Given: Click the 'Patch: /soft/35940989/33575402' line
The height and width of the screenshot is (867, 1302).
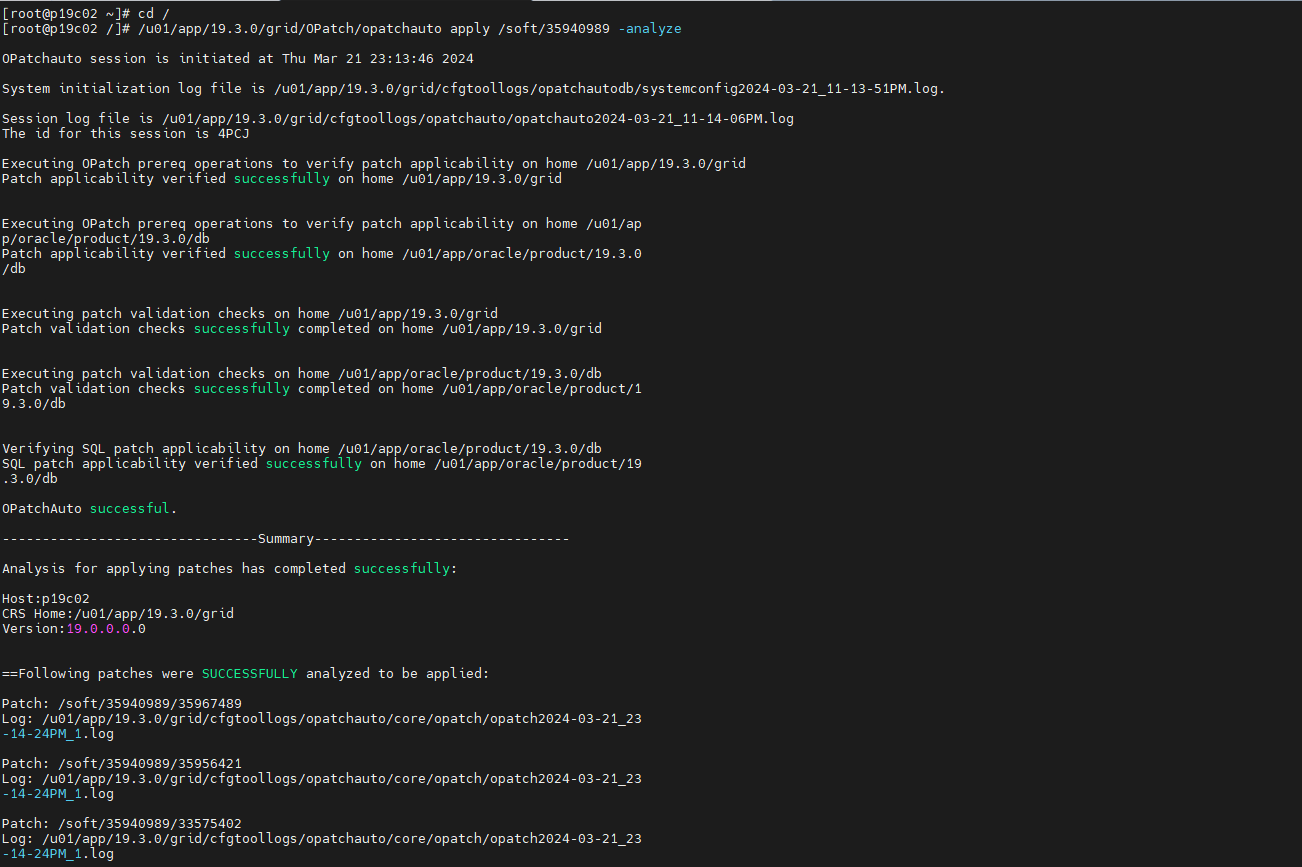Looking at the screenshot, I should click(122, 824).
